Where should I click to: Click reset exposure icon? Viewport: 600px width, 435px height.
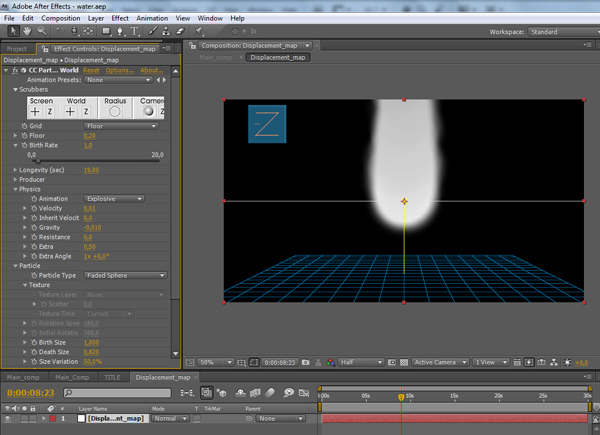pyautogui.click(x=568, y=362)
